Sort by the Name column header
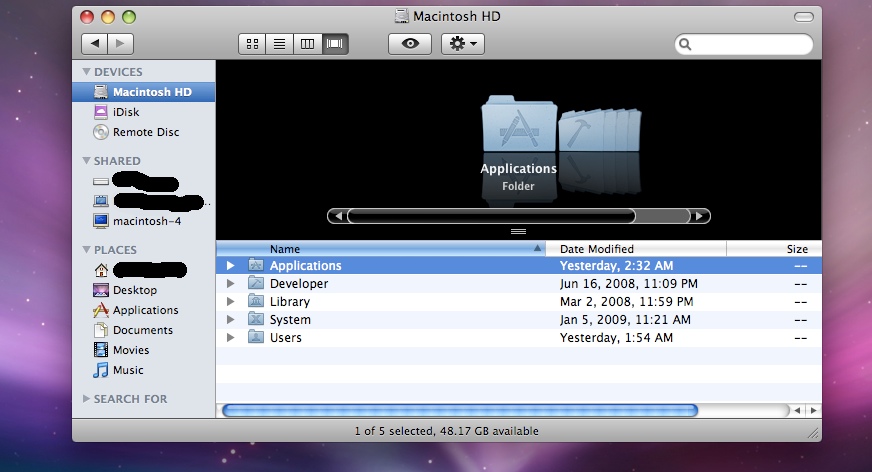The height and width of the screenshot is (472, 872). point(381,249)
